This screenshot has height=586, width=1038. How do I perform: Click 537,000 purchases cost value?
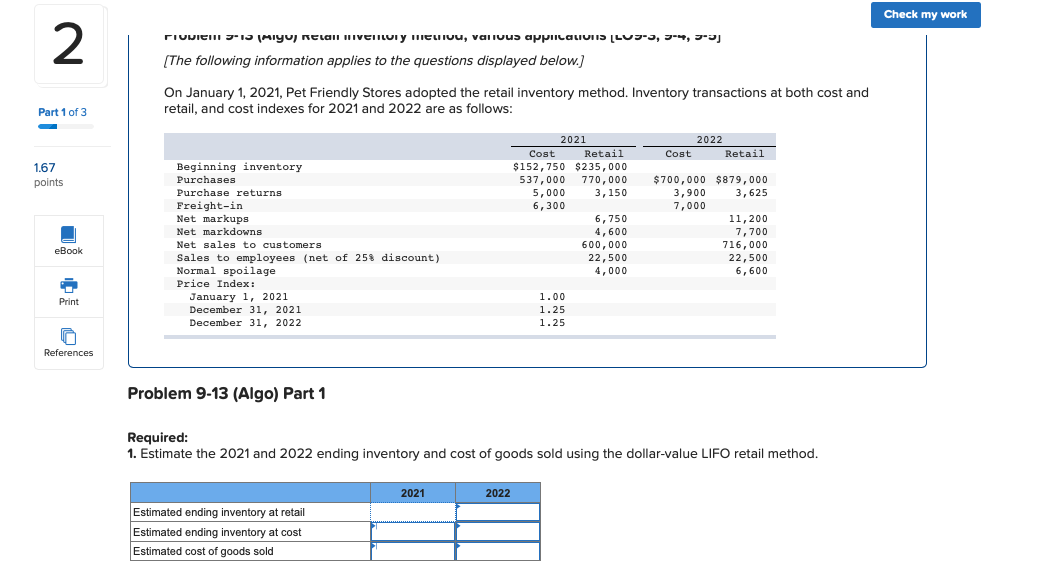click(x=542, y=179)
